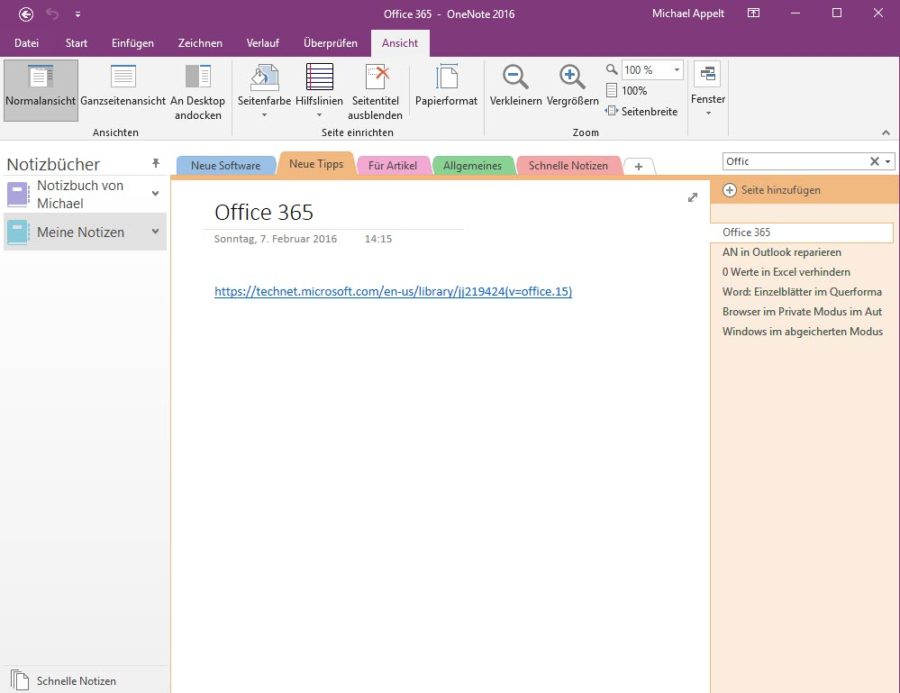Switch to the Einfügen ribbon tab
900x693 pixels.
pos(133,43)
